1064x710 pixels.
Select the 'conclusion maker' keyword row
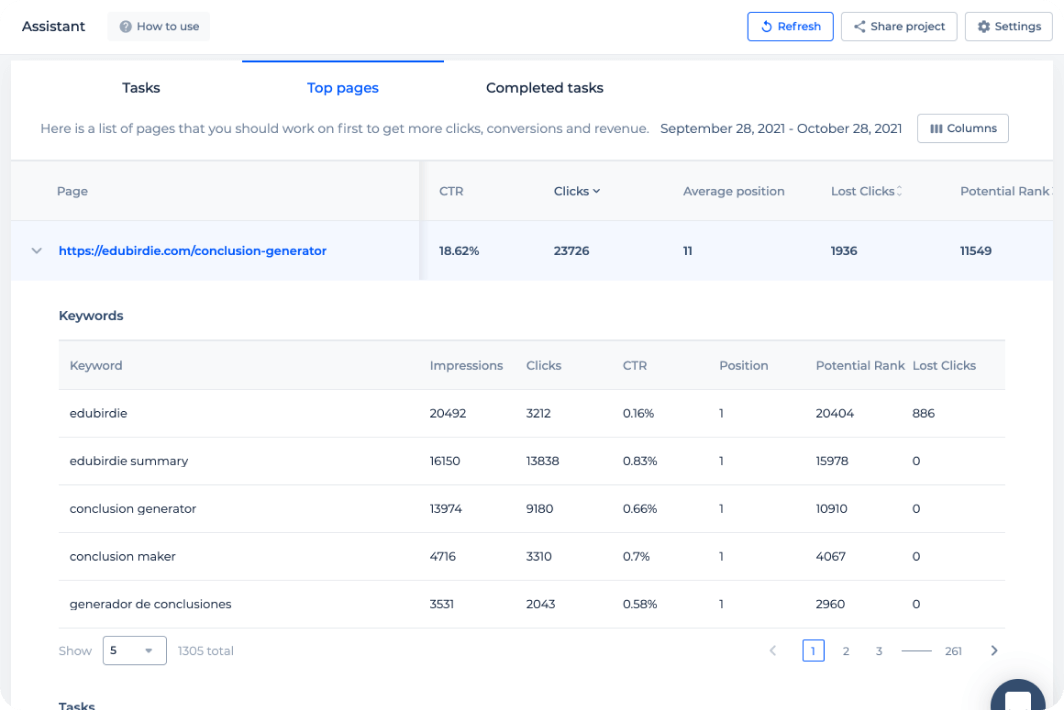click(x=531, y=556)
